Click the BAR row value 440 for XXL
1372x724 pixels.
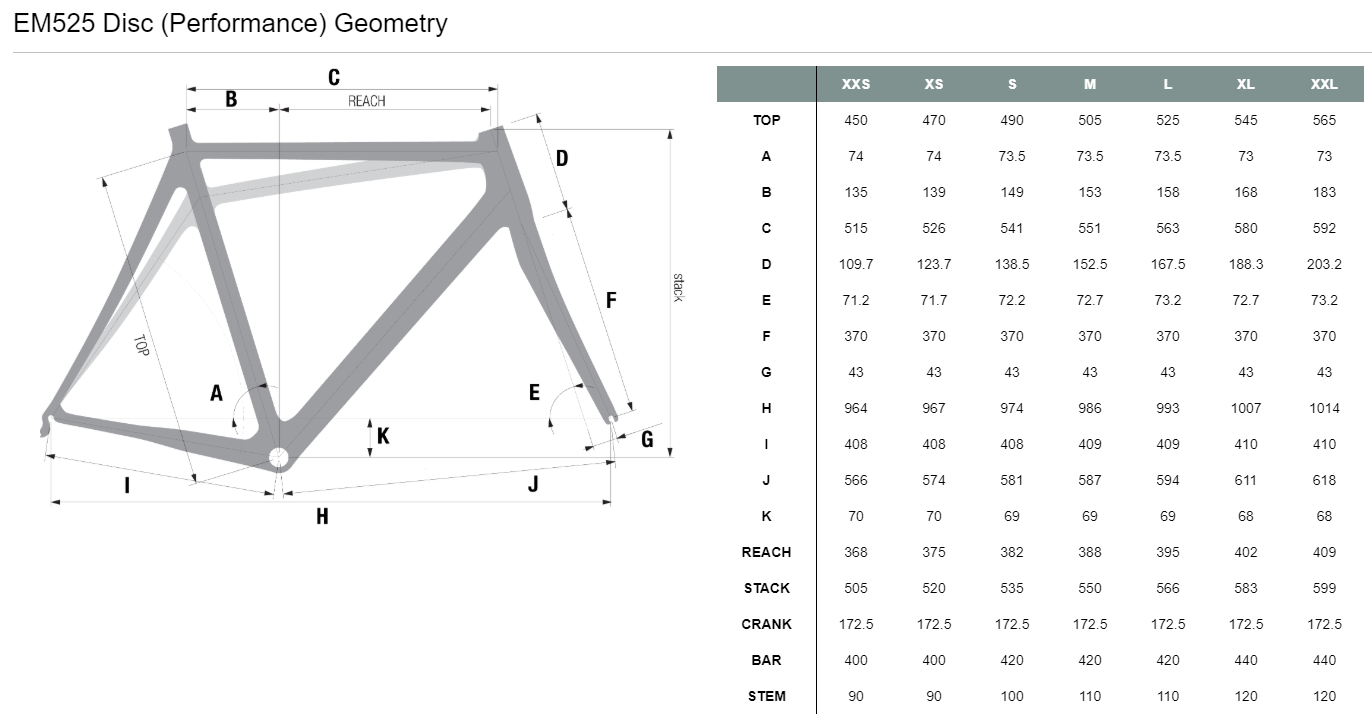(x=1324, y=660)
